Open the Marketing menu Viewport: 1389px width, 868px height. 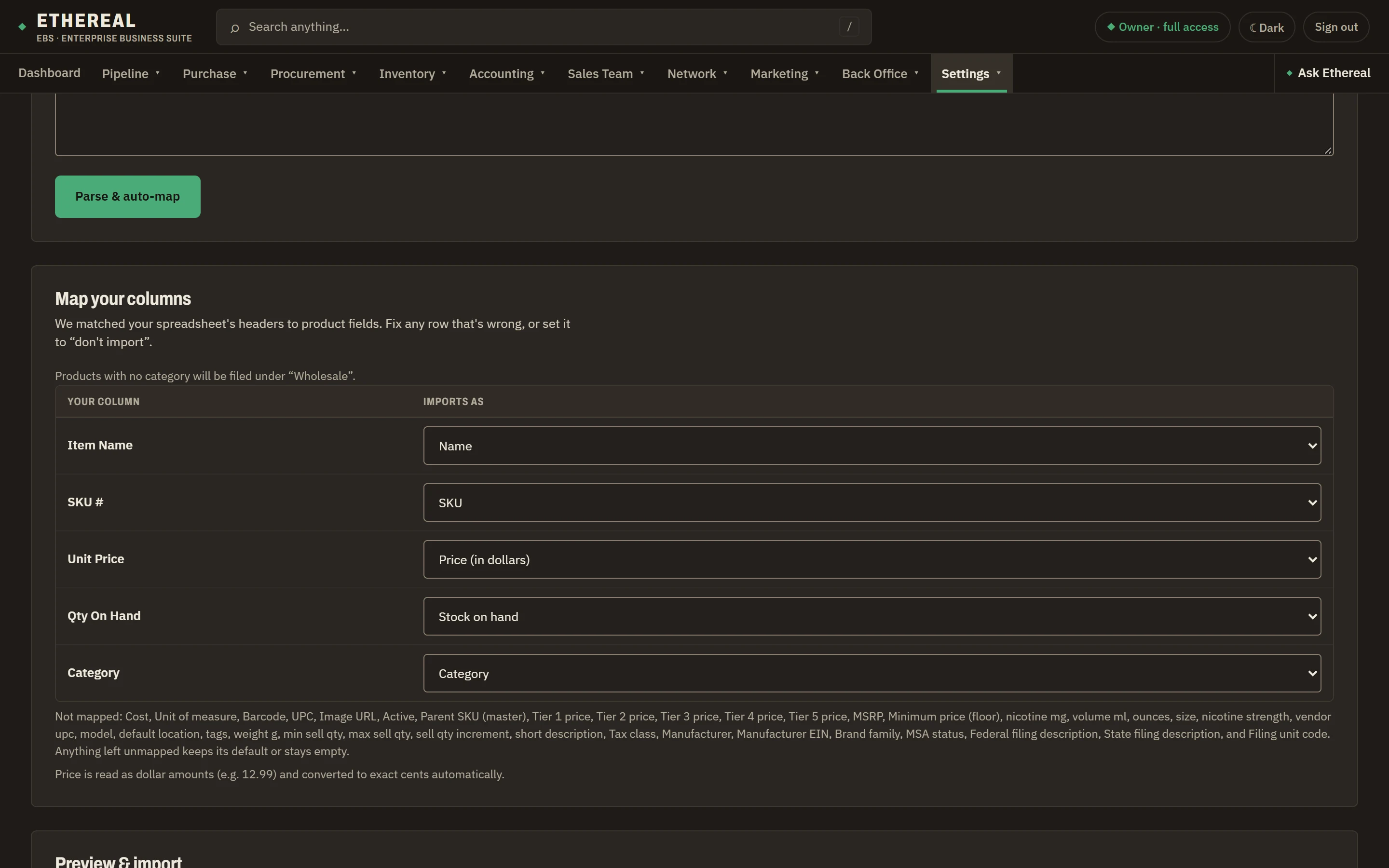pos(785,73)
